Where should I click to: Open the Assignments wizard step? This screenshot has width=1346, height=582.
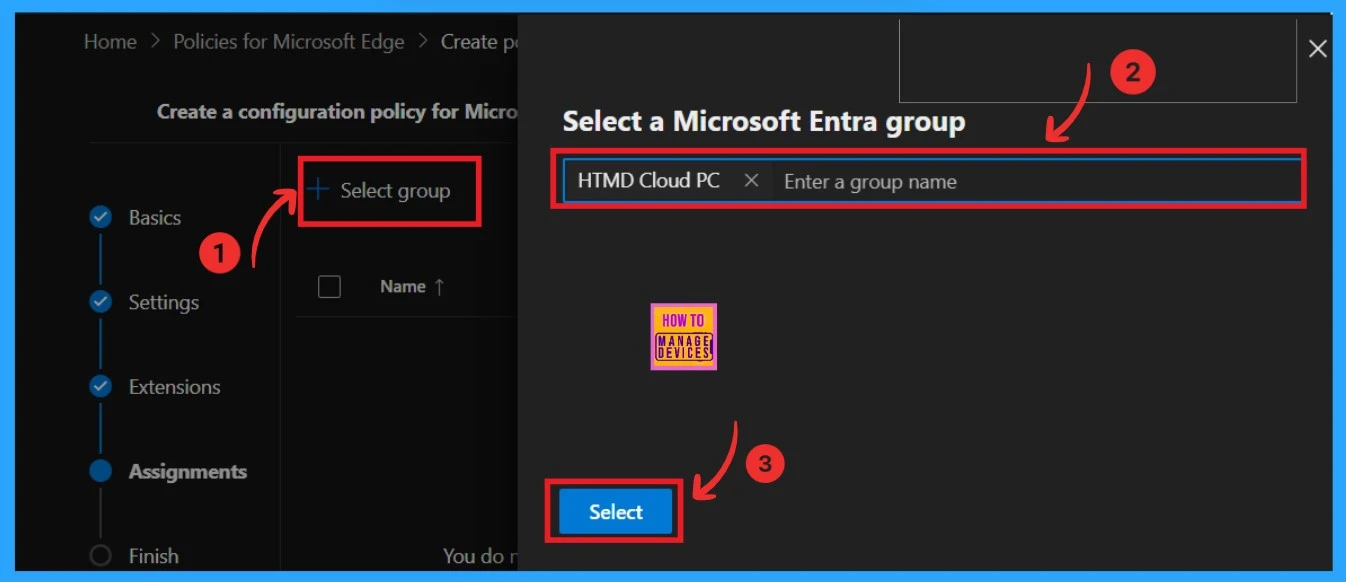pos(188,471)
